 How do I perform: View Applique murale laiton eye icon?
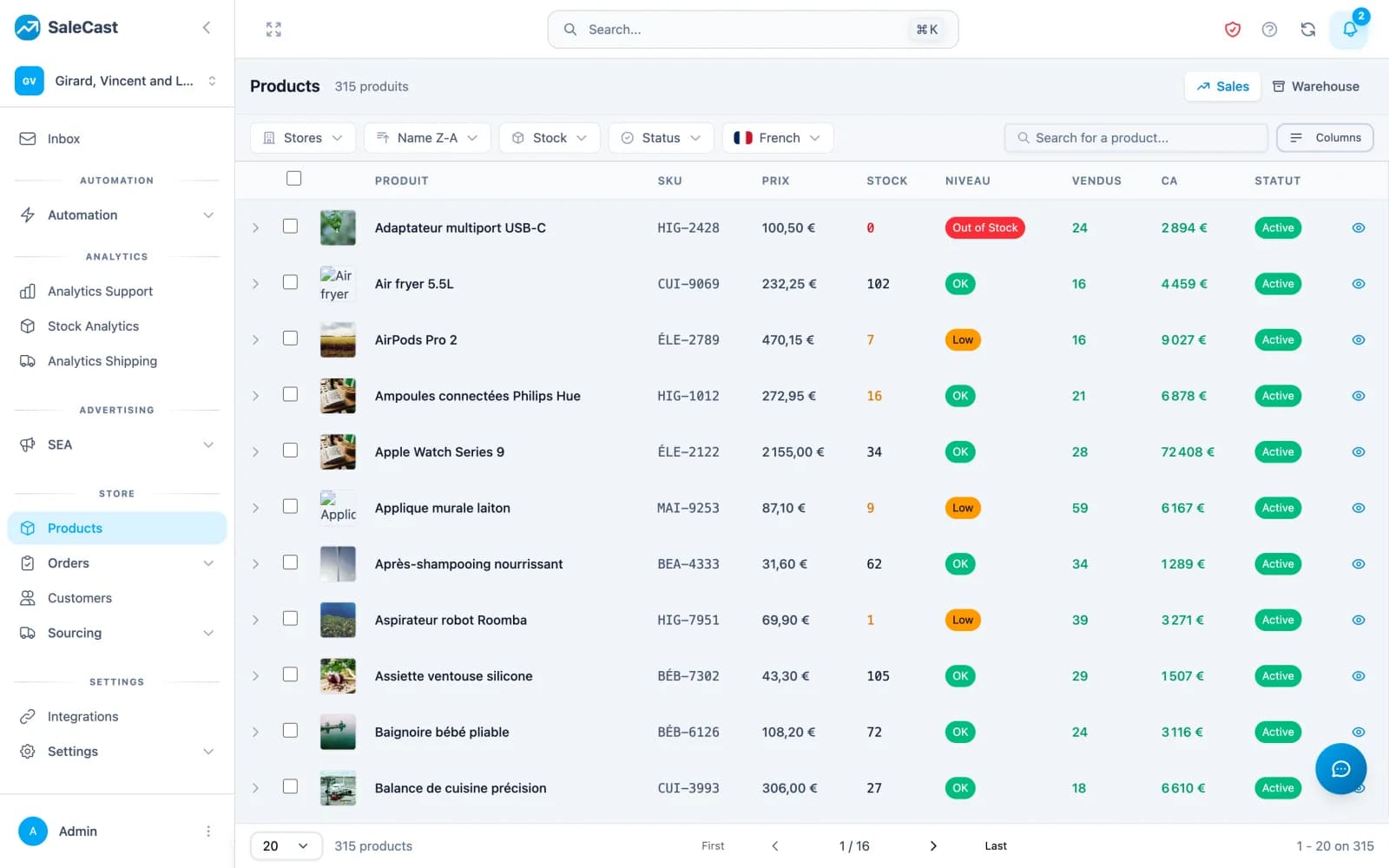(x=1359, y=508)
